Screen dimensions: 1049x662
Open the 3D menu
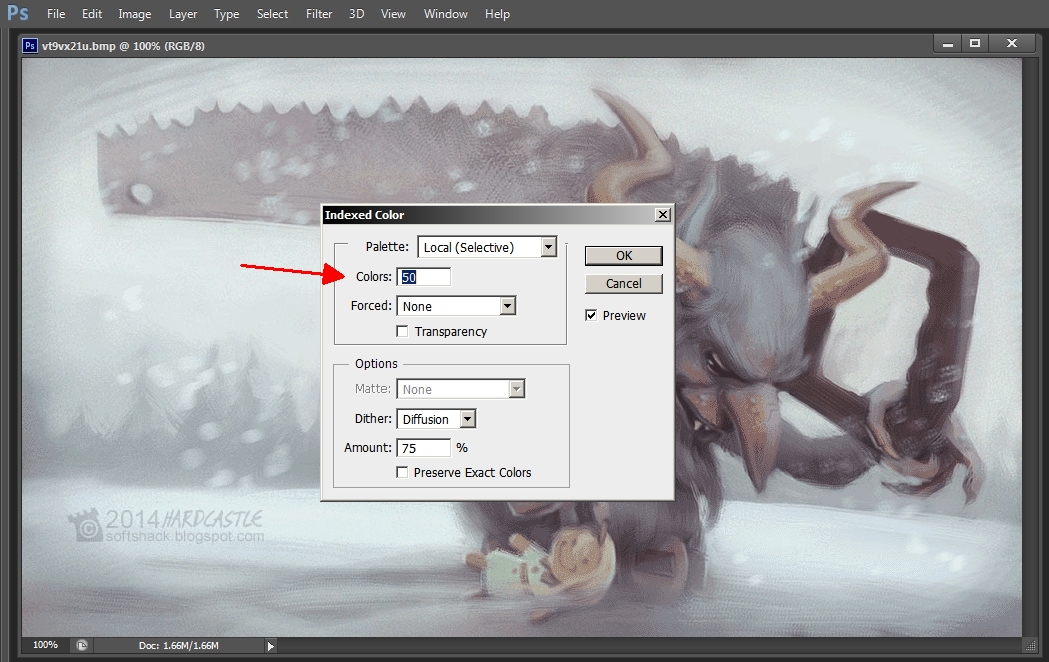[356, 13]
